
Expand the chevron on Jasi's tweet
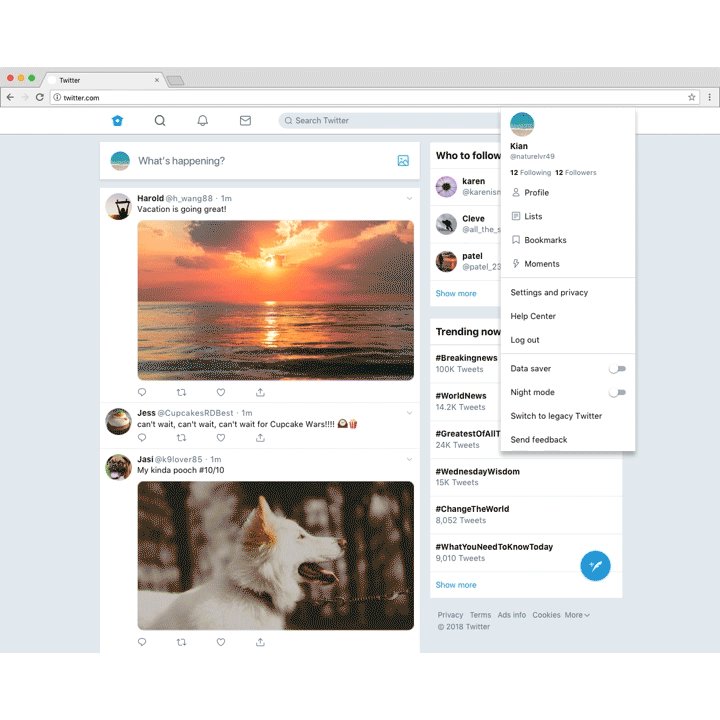[409, 460]
